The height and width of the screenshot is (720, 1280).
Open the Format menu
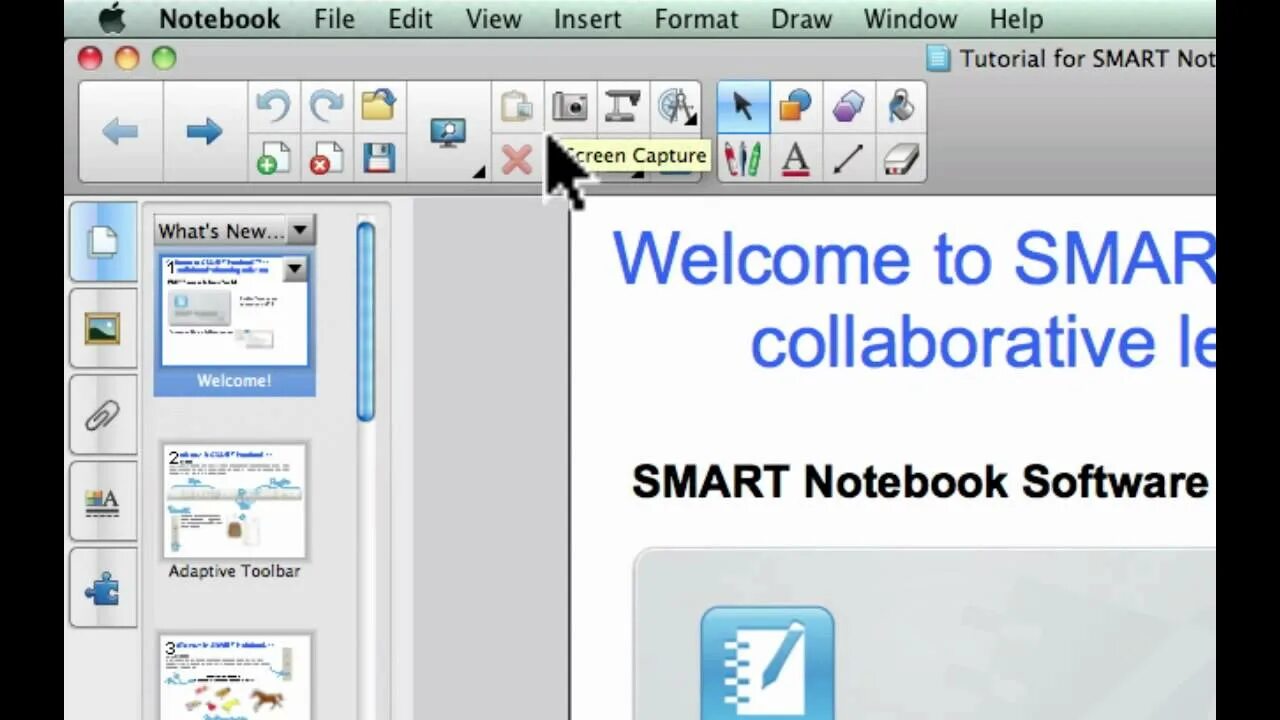[696, 18]
